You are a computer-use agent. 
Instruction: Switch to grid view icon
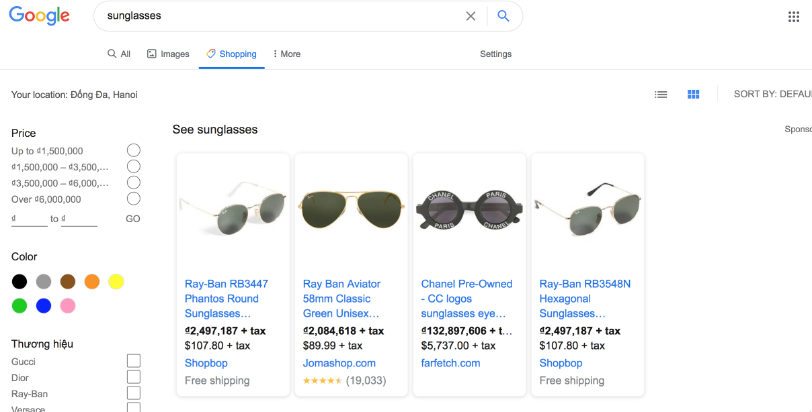tap(693, 94)
